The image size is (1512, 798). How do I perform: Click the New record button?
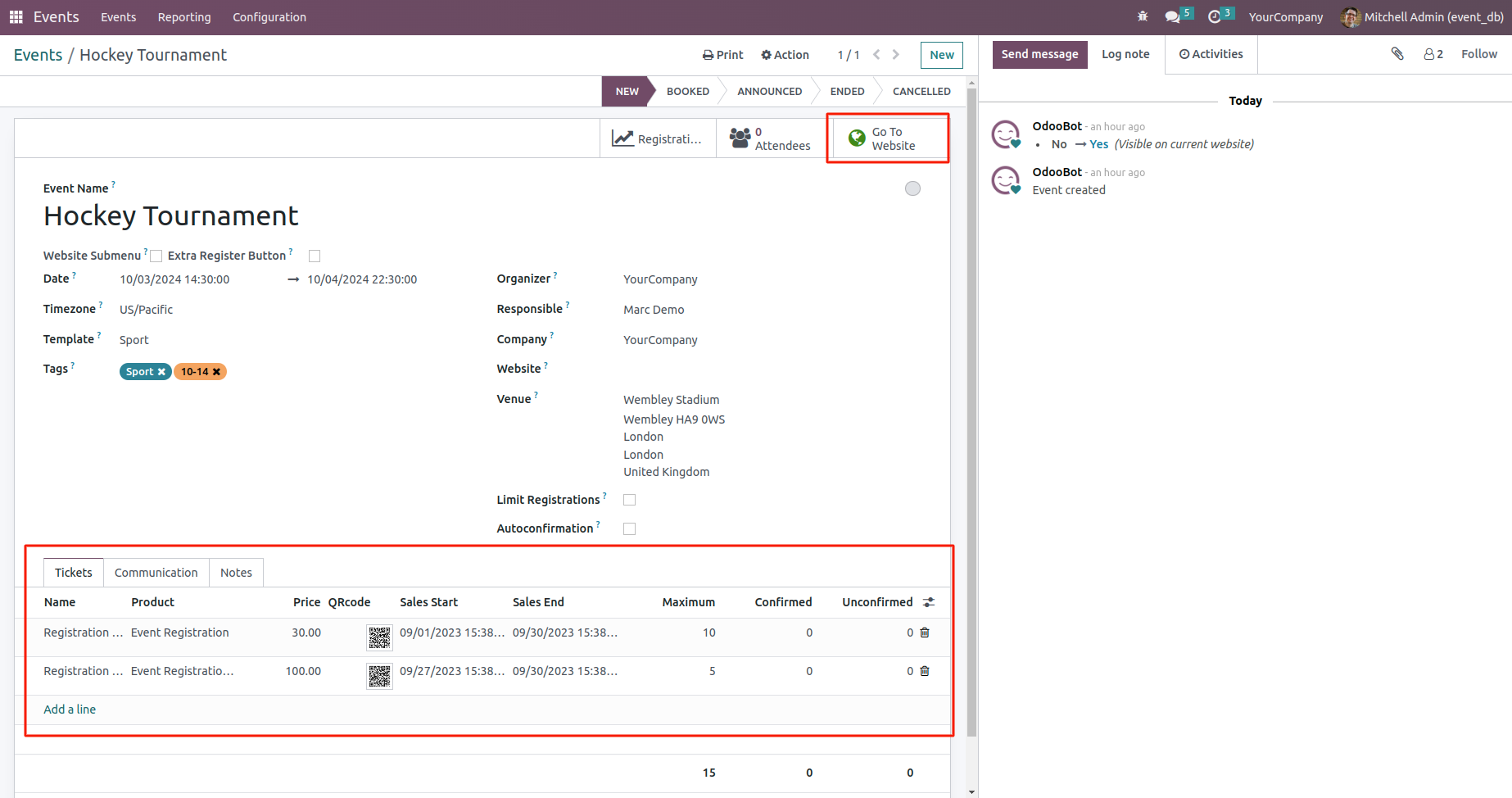942,55
